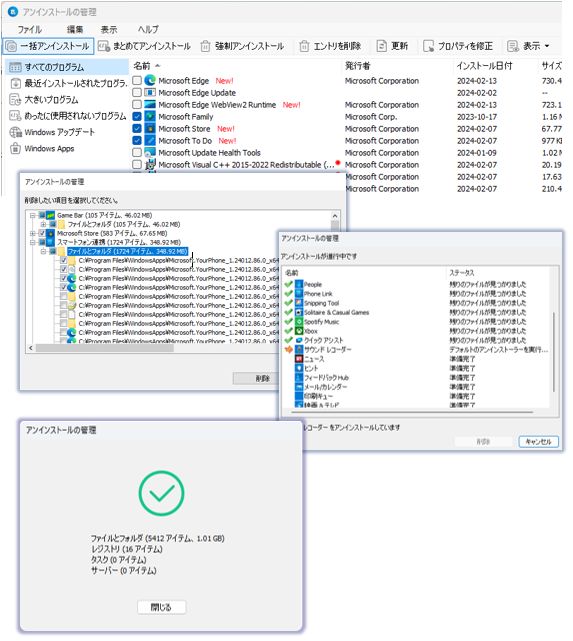
Task: Uncheck the Microsoft Family checkbox
Action: point(137,117)
